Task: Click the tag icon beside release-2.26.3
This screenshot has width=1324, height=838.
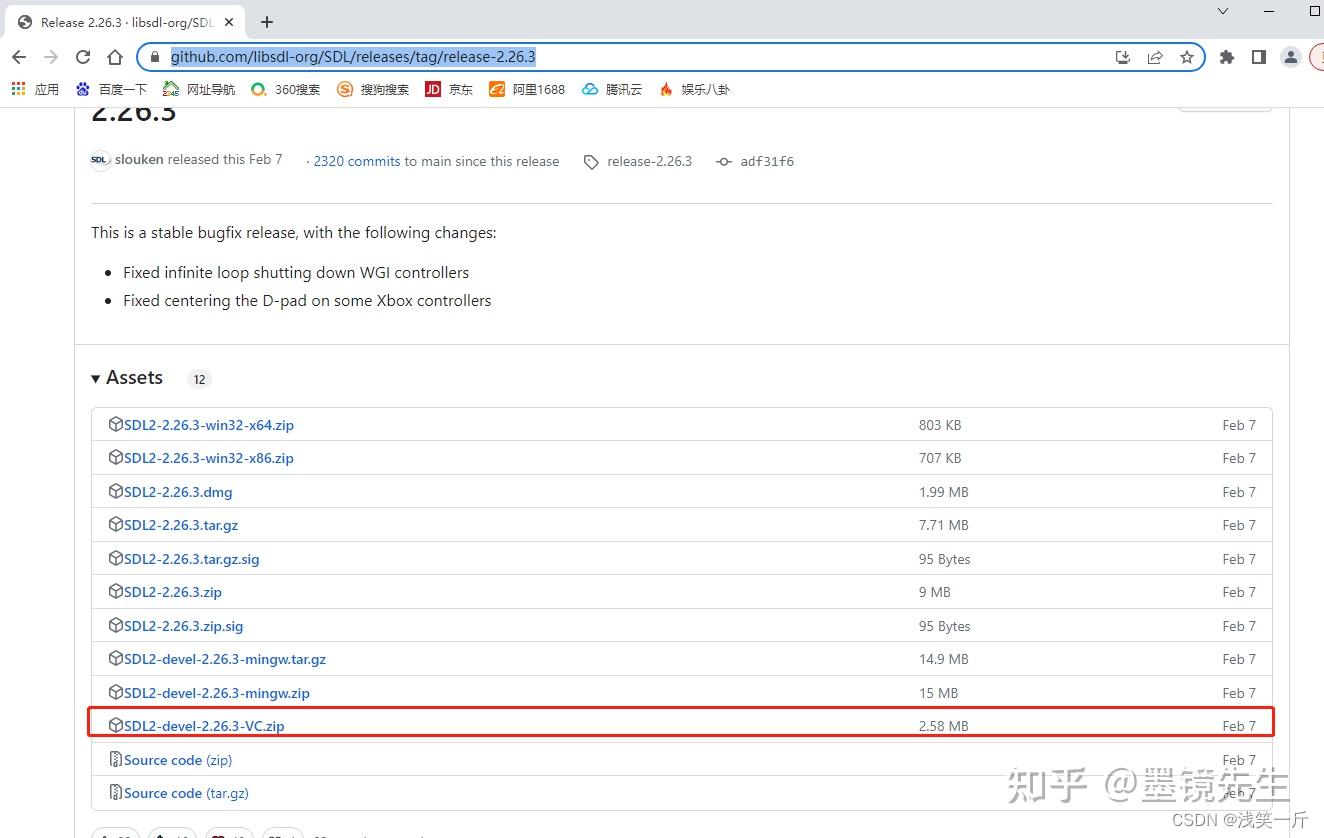Action: tap(591, 161)
